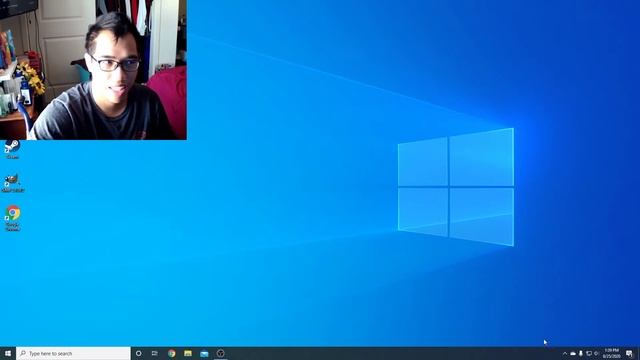Switch to the running OBS Studio taskbar app

[x=221, y=353]
